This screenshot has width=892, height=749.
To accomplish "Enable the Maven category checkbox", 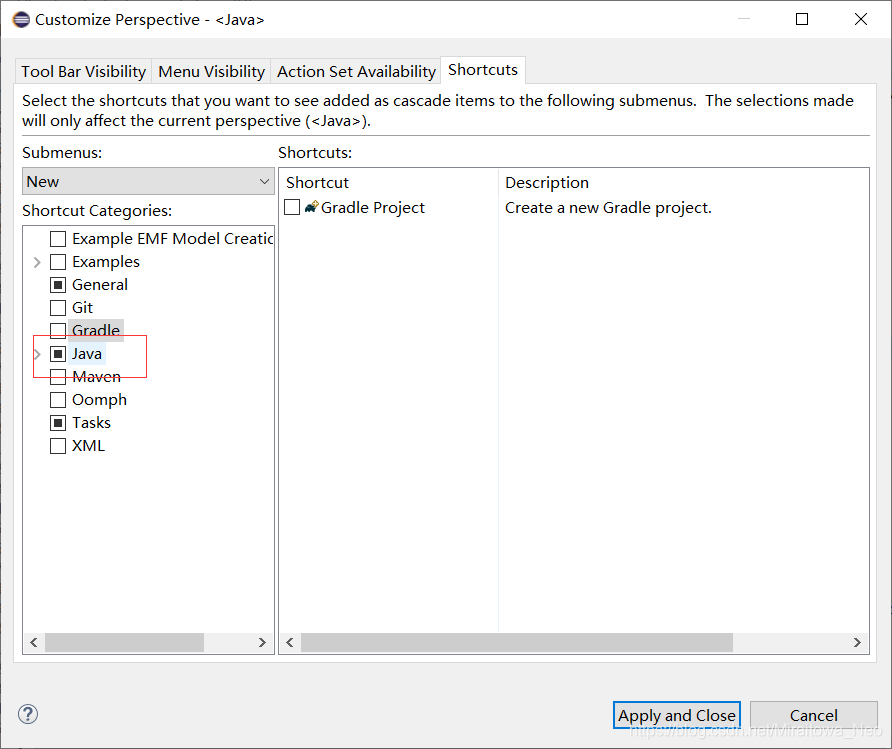I will coord(58,376).
